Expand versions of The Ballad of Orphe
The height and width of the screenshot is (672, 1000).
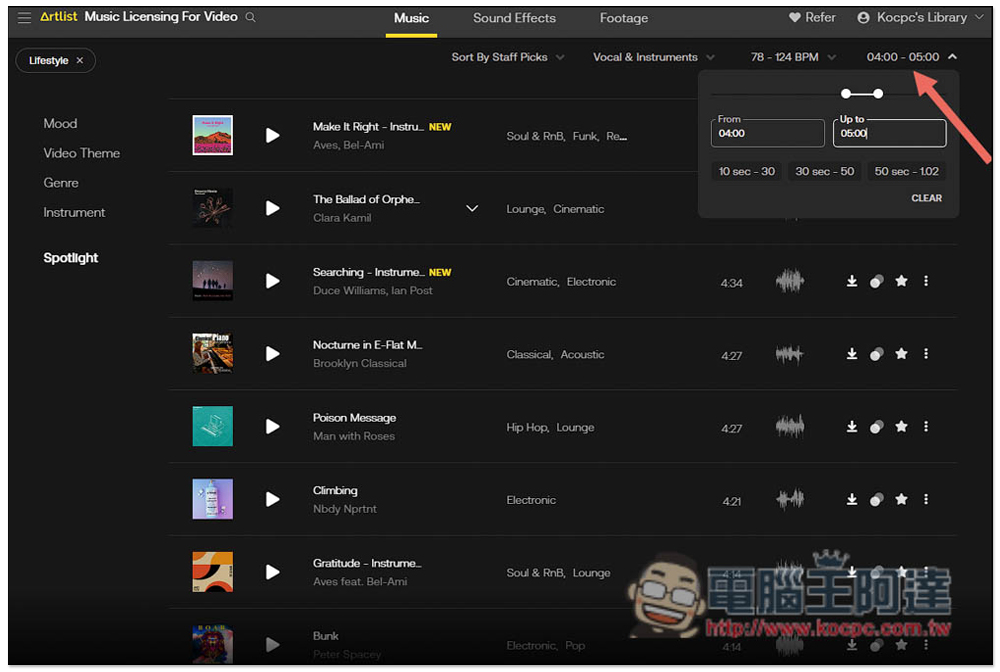472,208
